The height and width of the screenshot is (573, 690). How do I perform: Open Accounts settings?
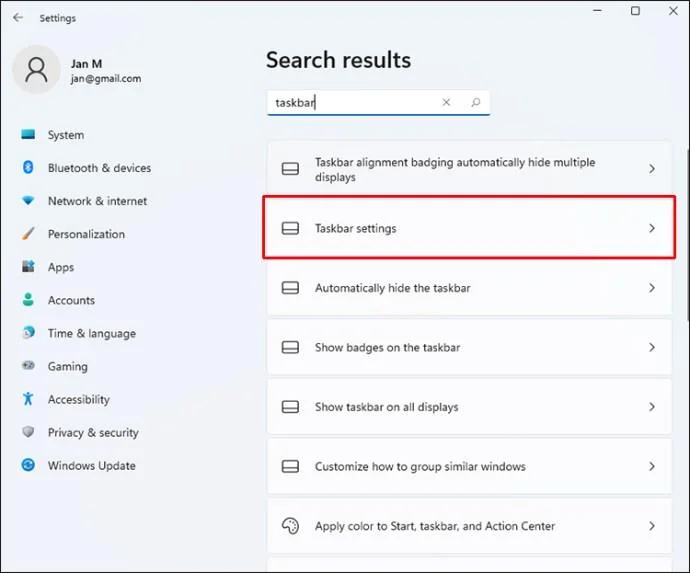pos(71,300)
